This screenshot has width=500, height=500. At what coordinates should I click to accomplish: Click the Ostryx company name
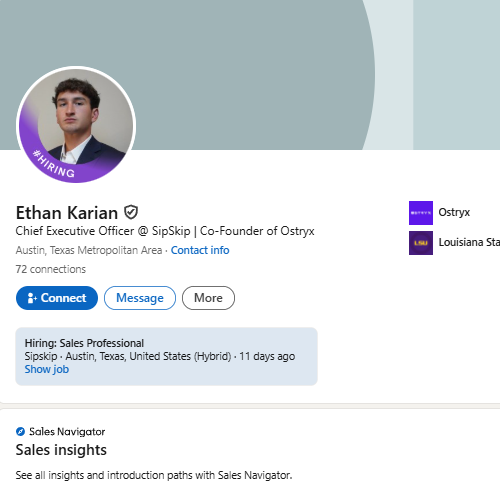(x=454, y=212)
